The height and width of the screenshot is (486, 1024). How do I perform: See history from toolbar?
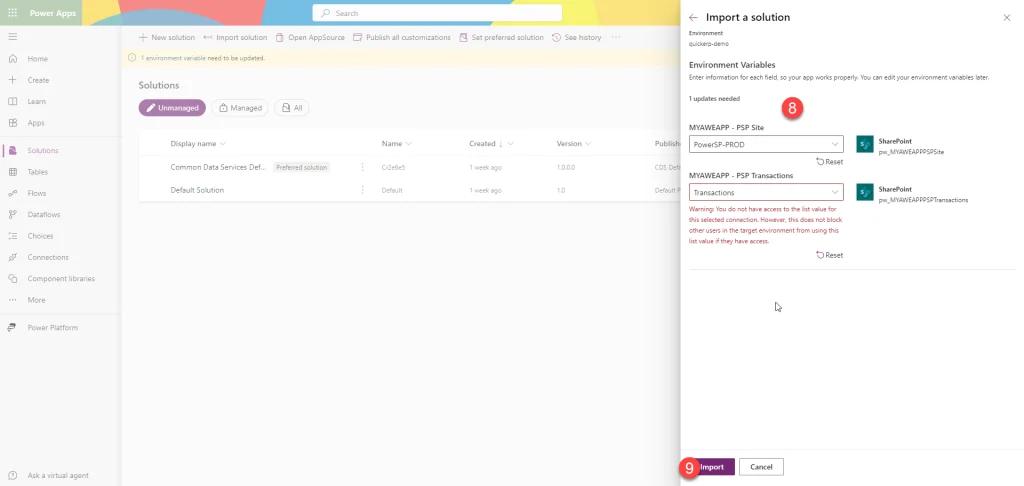click(x=577, y=37)
